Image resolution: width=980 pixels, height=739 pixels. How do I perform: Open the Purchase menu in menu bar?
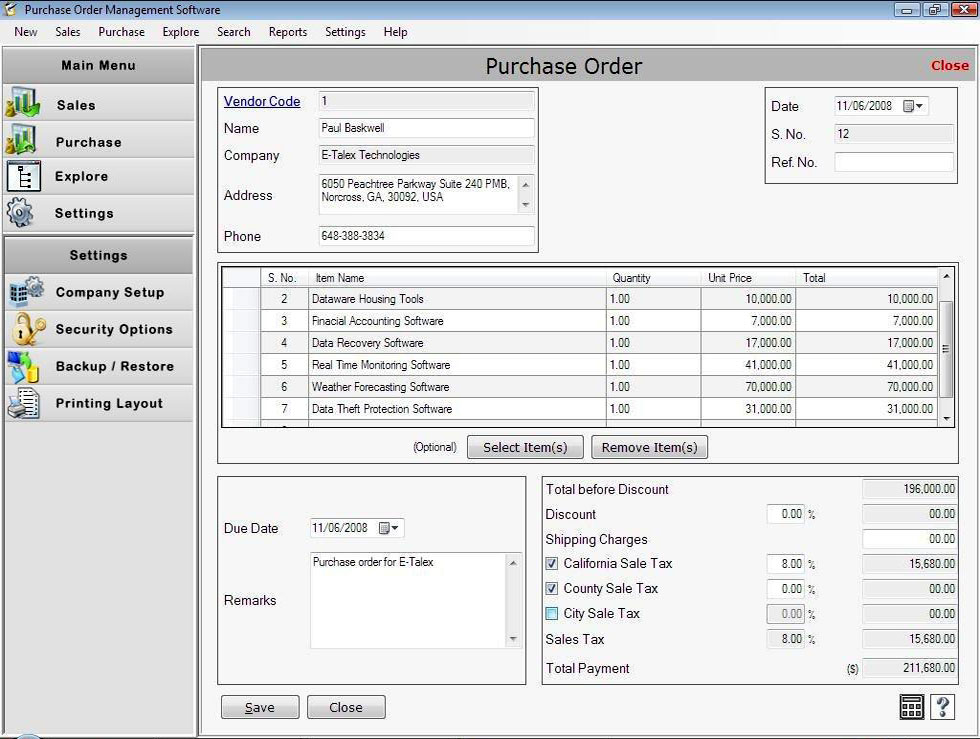pyautogui.click(x=121, y=32)
